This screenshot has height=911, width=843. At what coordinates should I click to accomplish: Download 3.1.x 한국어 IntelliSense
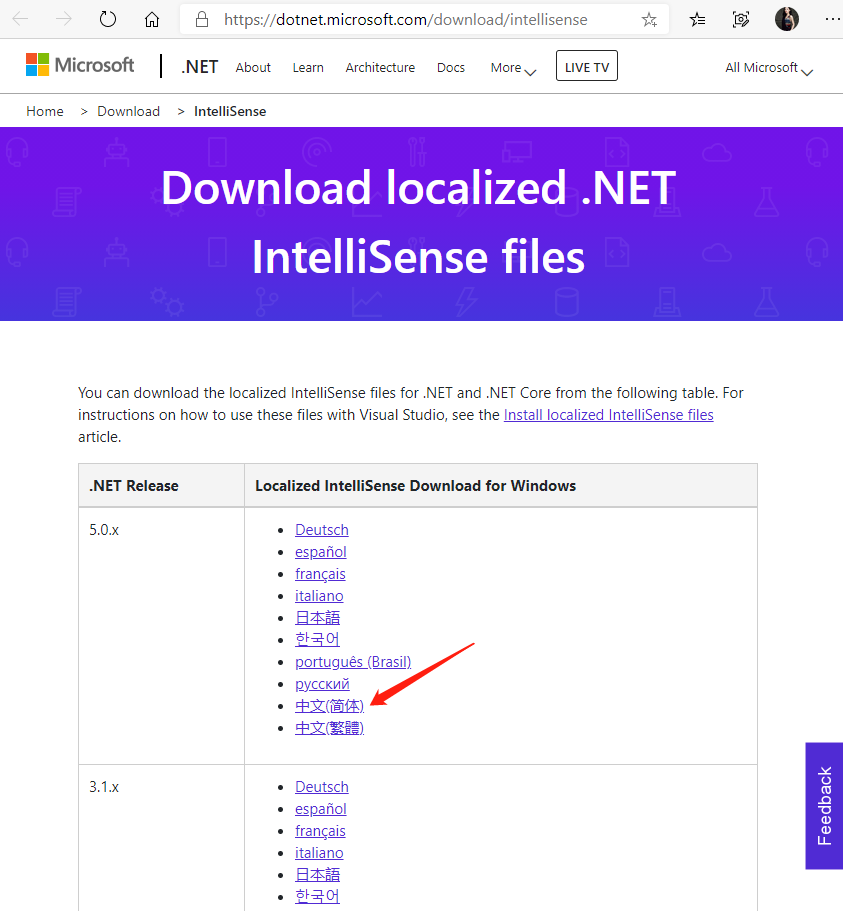[x=317, y=896]
